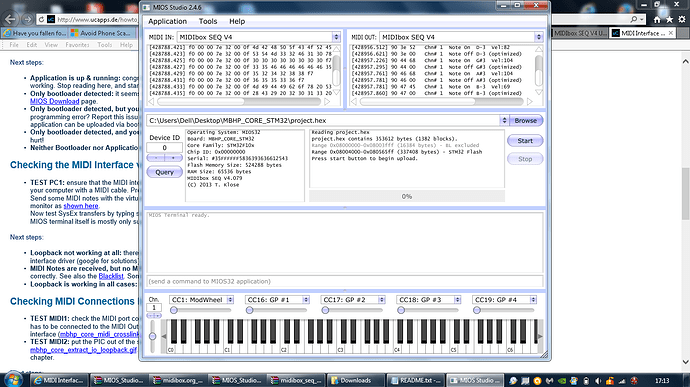The width and height of the screenshot is (690, 387).
Task: Click the CC19 GP #4 slider handle
Action: point(477,310)
